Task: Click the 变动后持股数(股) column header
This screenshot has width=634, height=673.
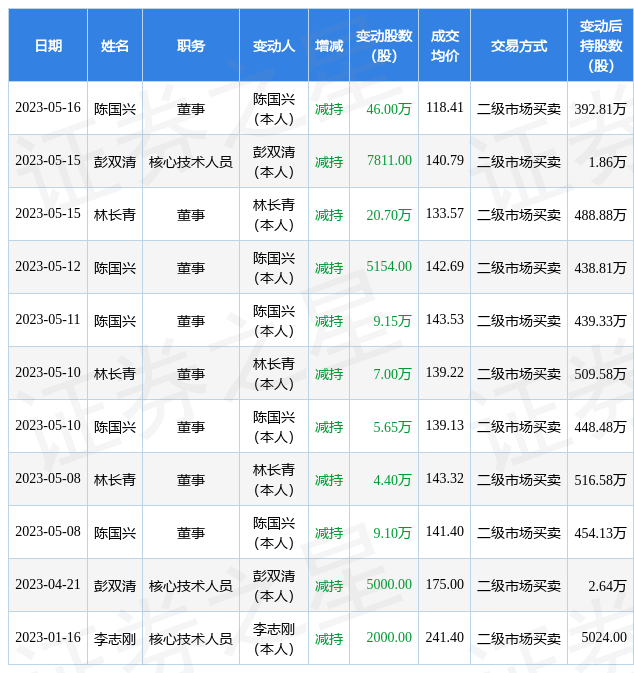Action: (601, 45)
